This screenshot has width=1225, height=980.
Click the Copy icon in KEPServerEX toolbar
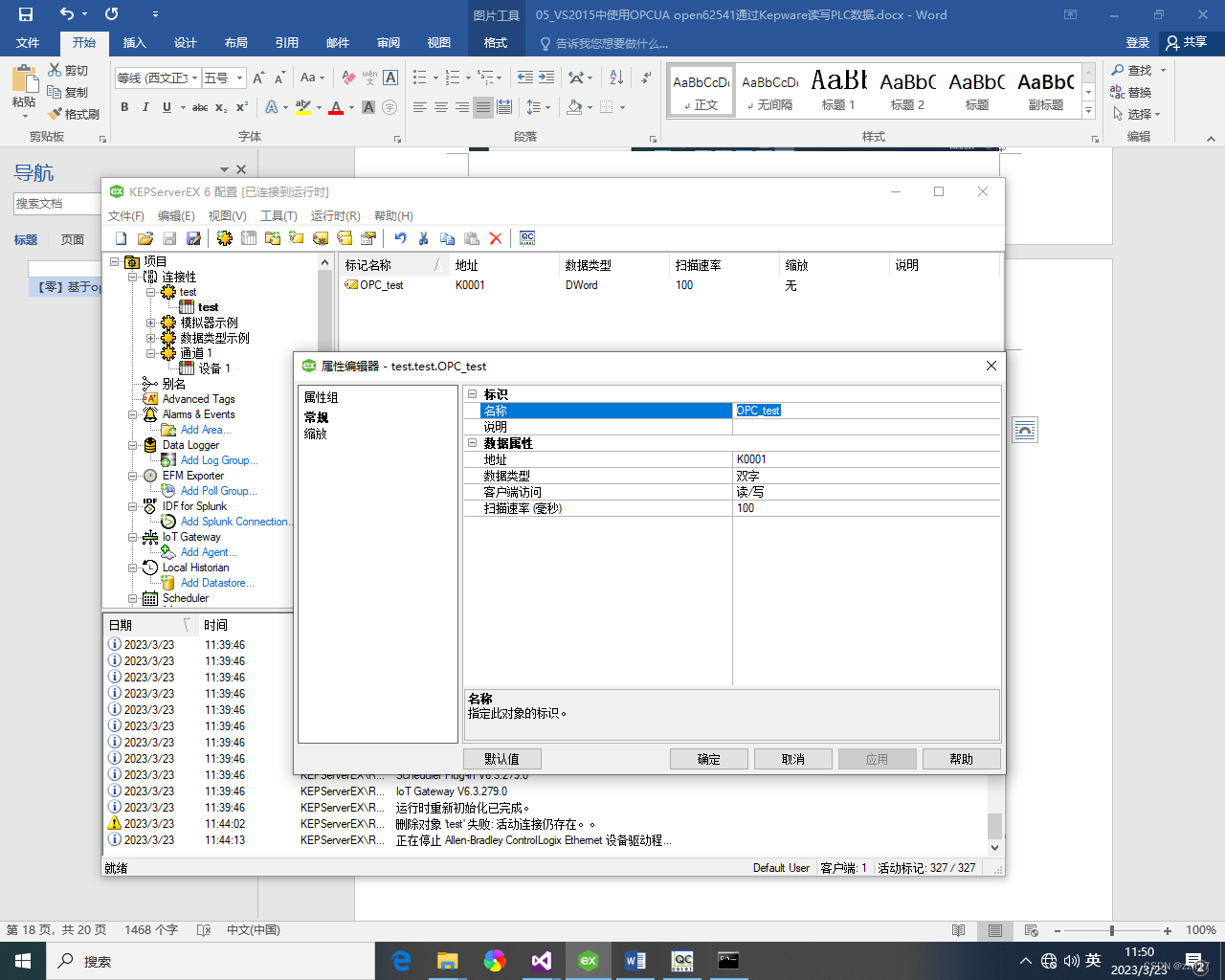(x=447, y=238)
